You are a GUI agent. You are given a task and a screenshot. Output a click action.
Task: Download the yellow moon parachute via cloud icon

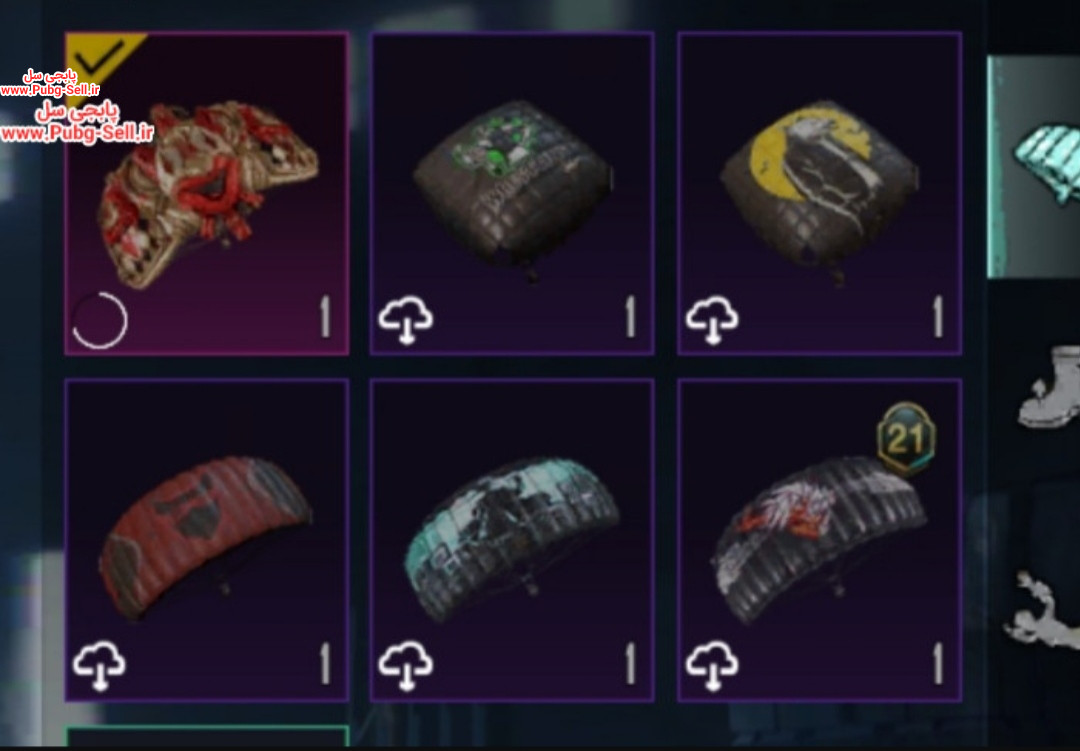(712, 320)
